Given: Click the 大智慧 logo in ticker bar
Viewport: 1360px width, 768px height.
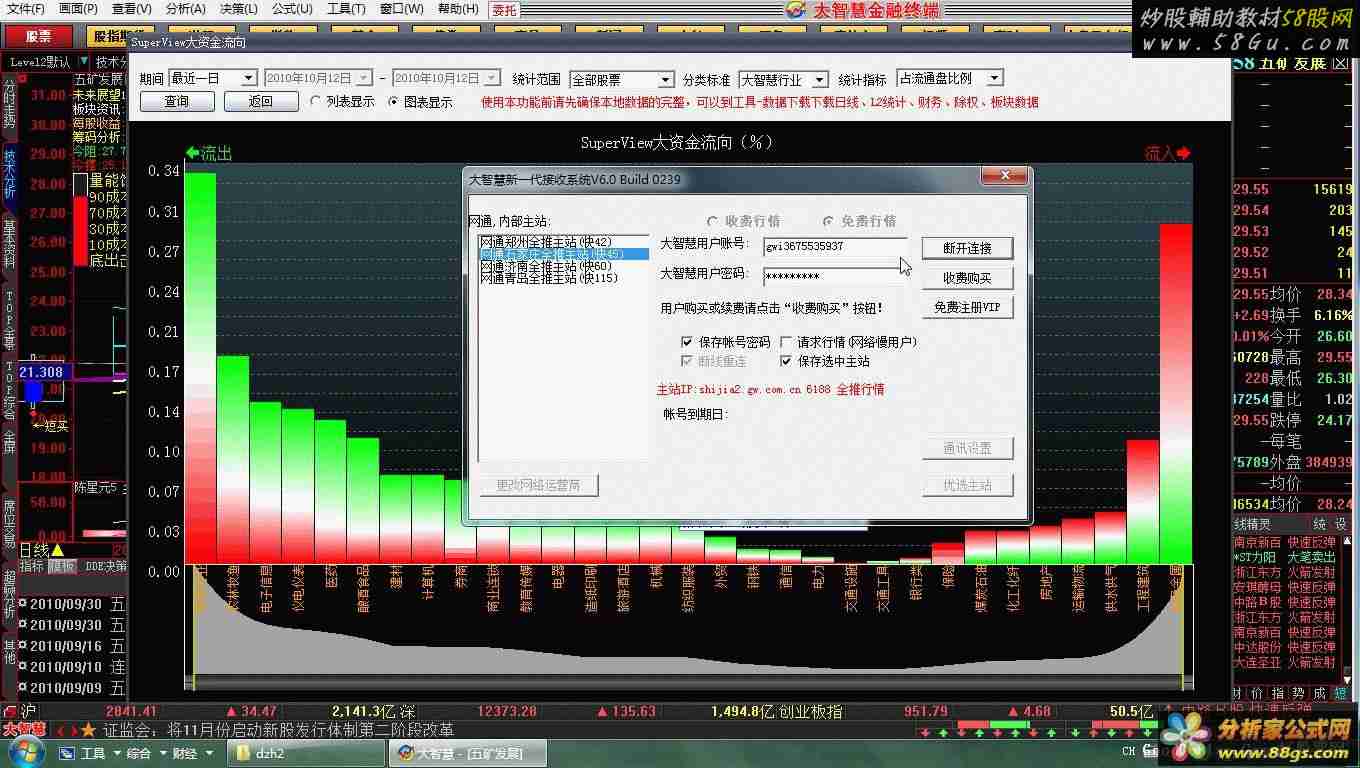Looking at the screenshot, I should [x=24, y=730].
